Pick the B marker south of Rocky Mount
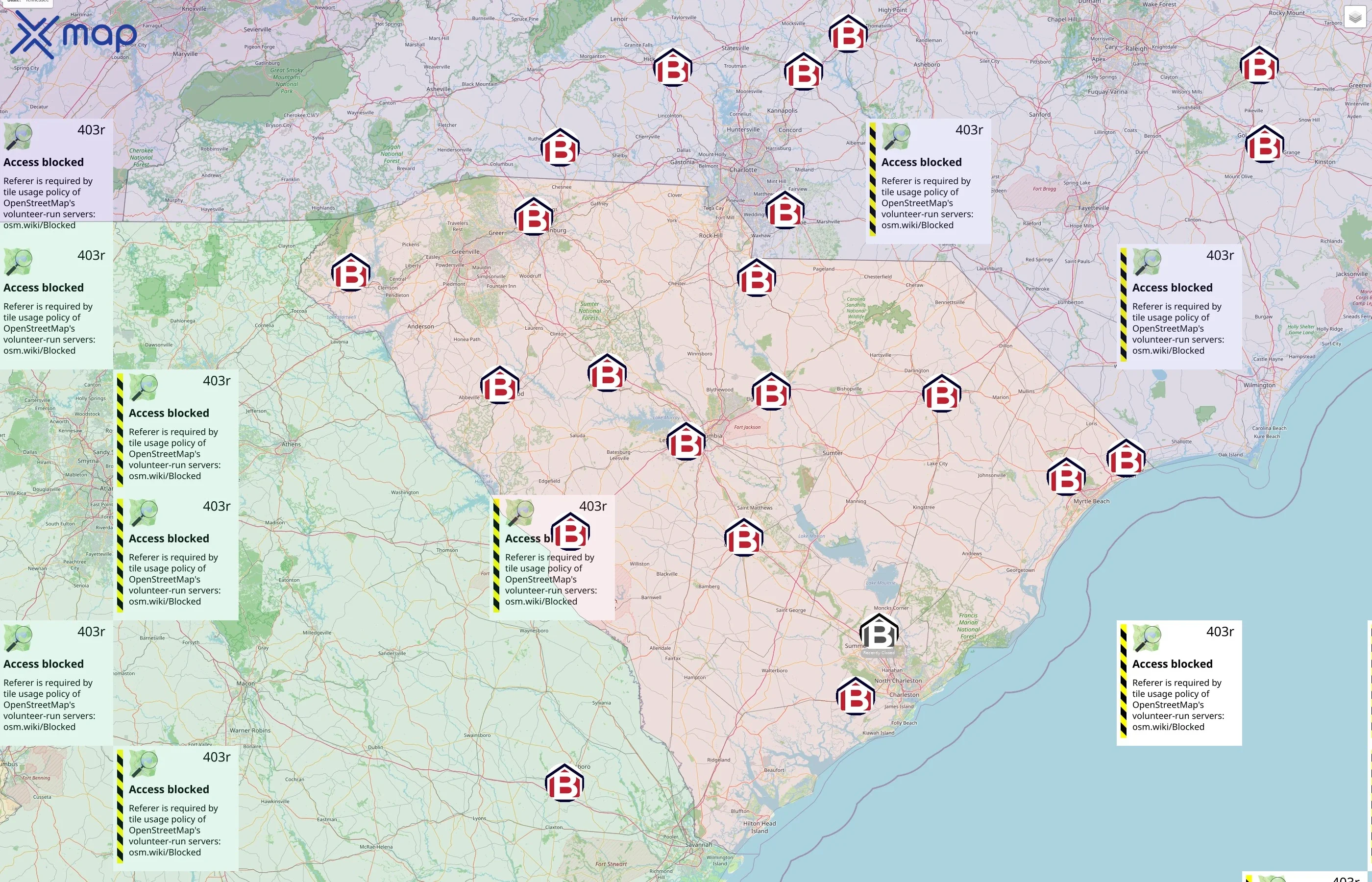 click(x=1259, y=65)
